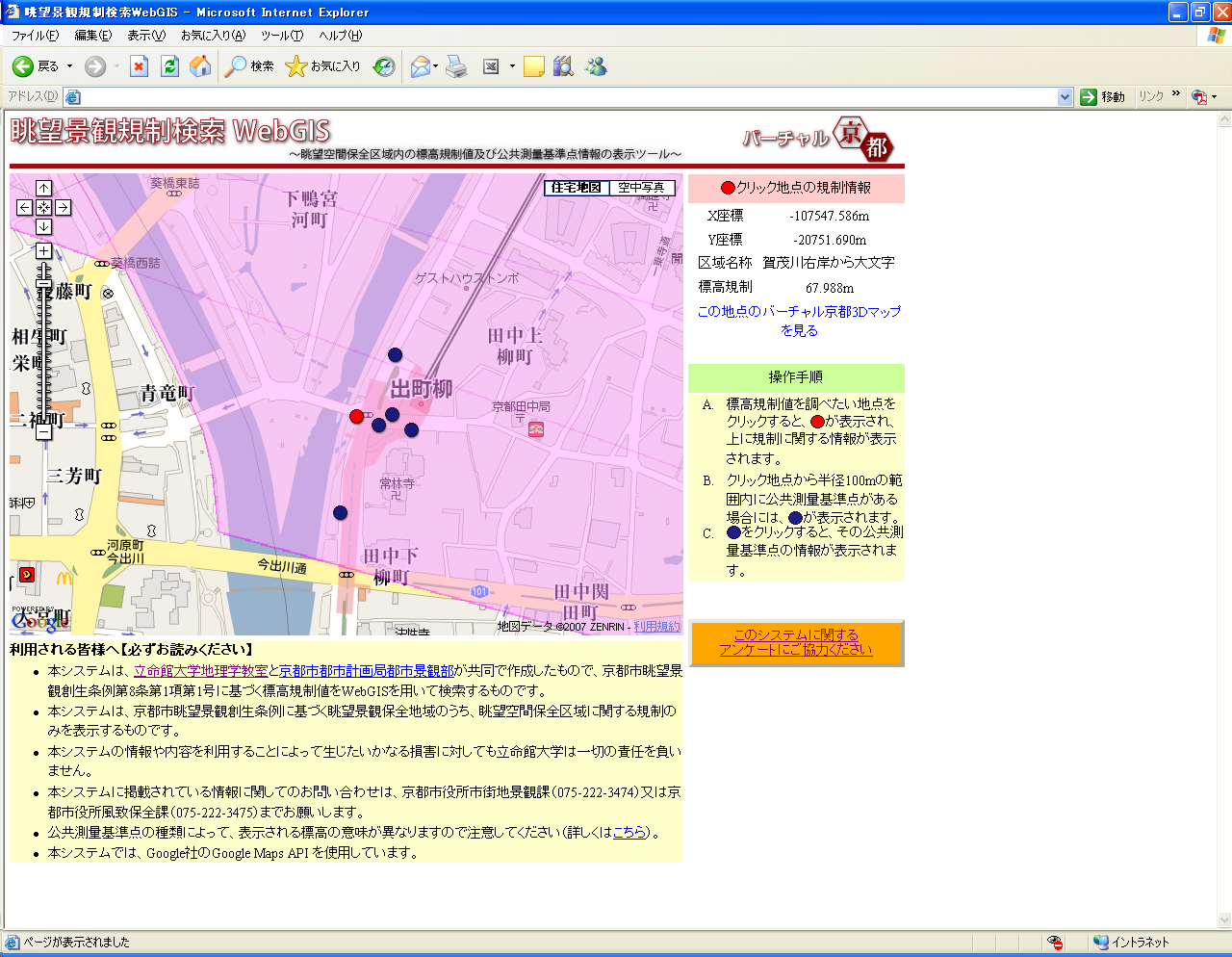
Task: Toggle the お気に入り favorites panel
Action: click(323, 66)
